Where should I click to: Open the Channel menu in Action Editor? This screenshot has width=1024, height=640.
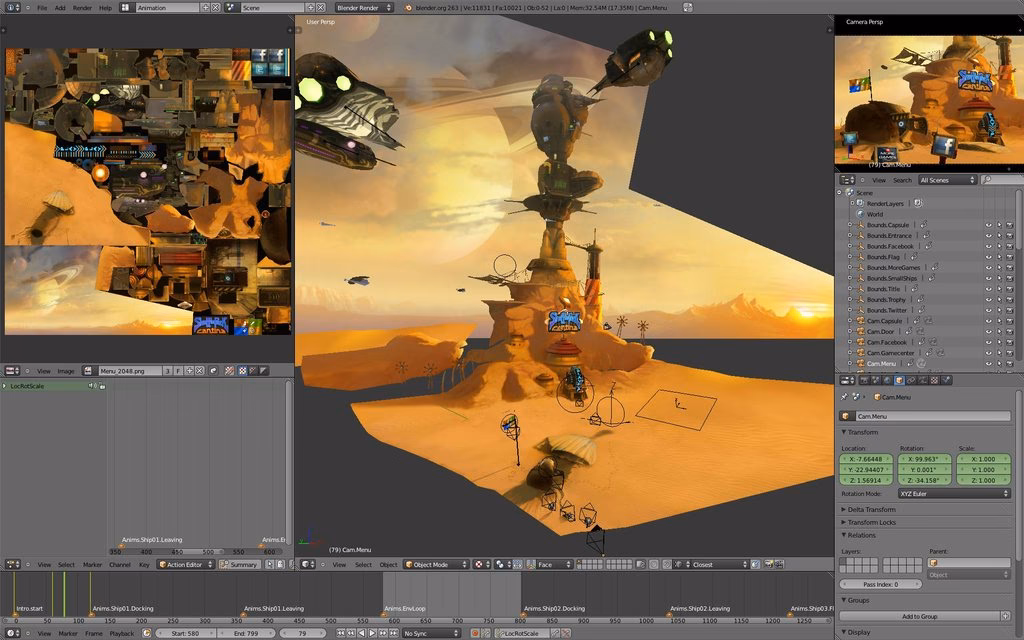tap(120, 564)
